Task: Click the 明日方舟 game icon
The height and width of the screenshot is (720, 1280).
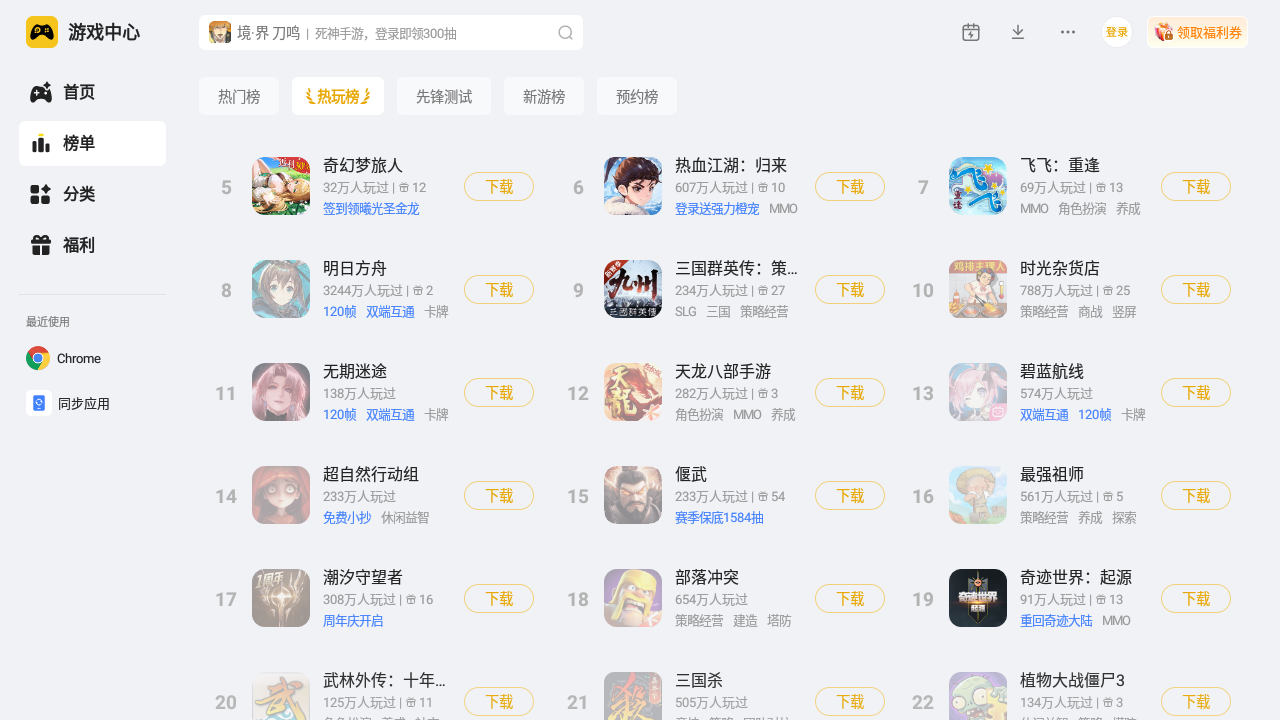Action: point(281,289)
